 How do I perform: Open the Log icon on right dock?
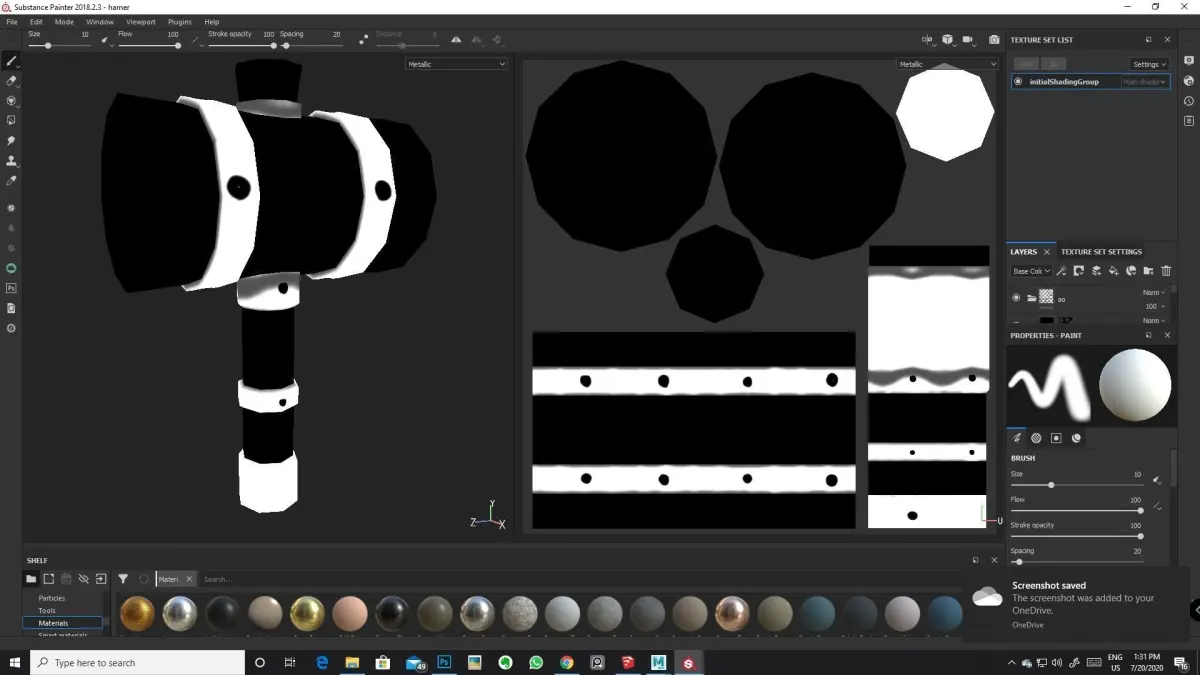point(1189,121)
